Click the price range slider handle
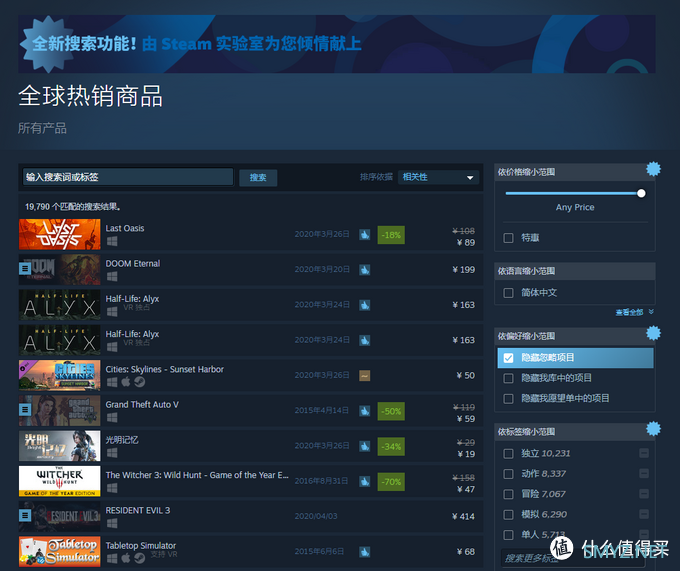Image resolution: width=680 pixels, height=571 pixels. tap(641, 193)
